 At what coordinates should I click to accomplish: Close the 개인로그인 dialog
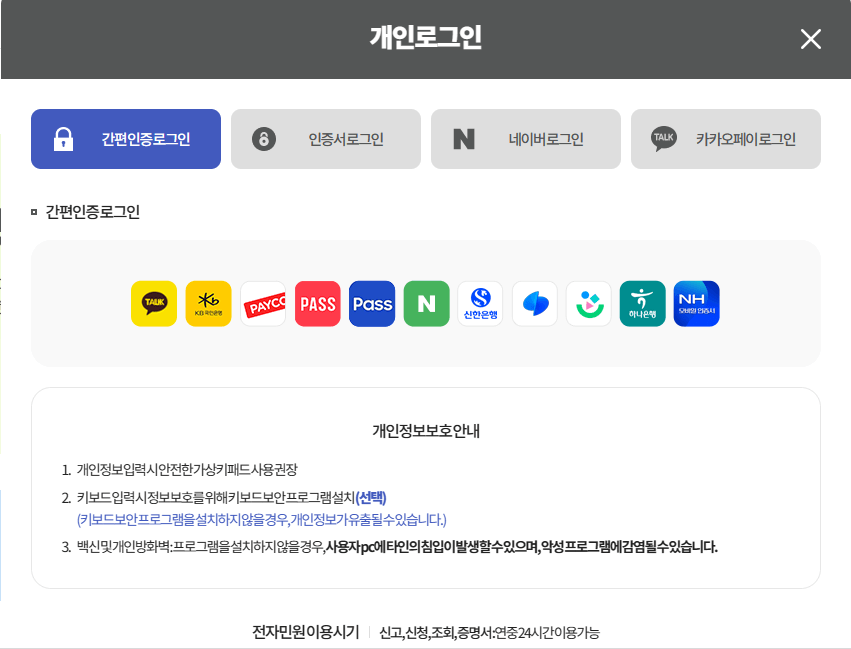coord(811,39)
